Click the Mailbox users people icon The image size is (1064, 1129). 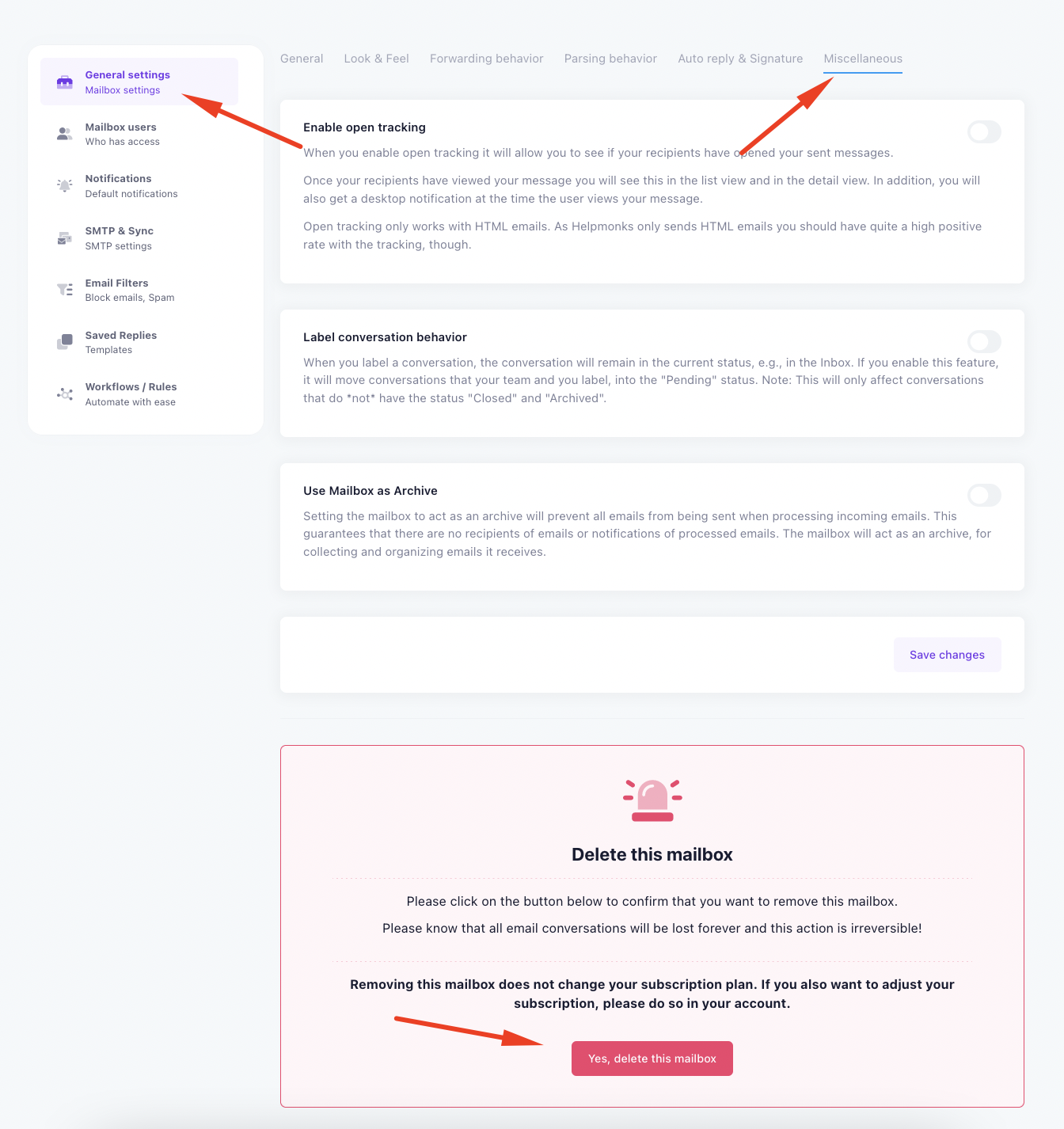tap(65, 134)
